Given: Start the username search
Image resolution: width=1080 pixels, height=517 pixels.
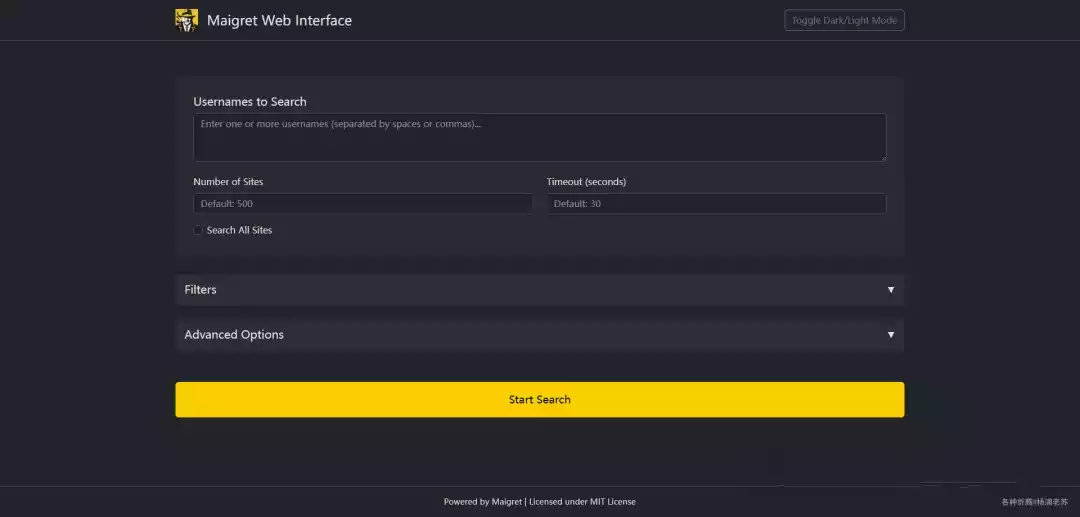Looking at the screenshot, I should [x=539, y=399].
